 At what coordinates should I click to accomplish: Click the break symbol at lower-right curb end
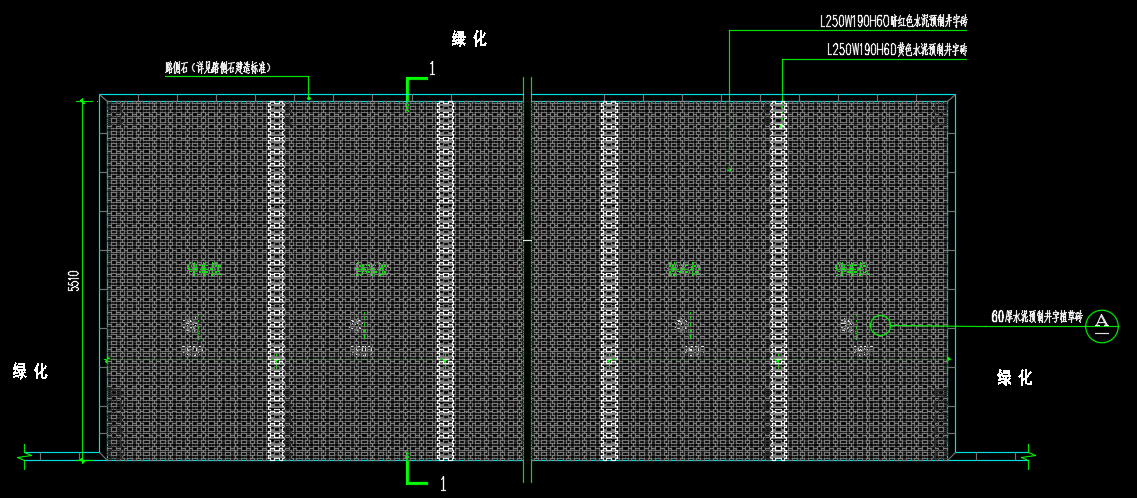pos(1028,457)
